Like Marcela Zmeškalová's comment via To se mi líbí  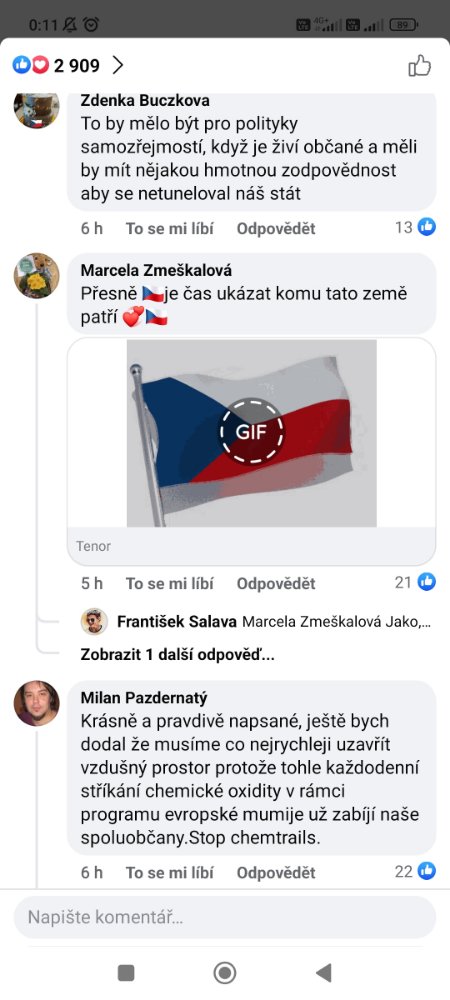tap(170, 584)
